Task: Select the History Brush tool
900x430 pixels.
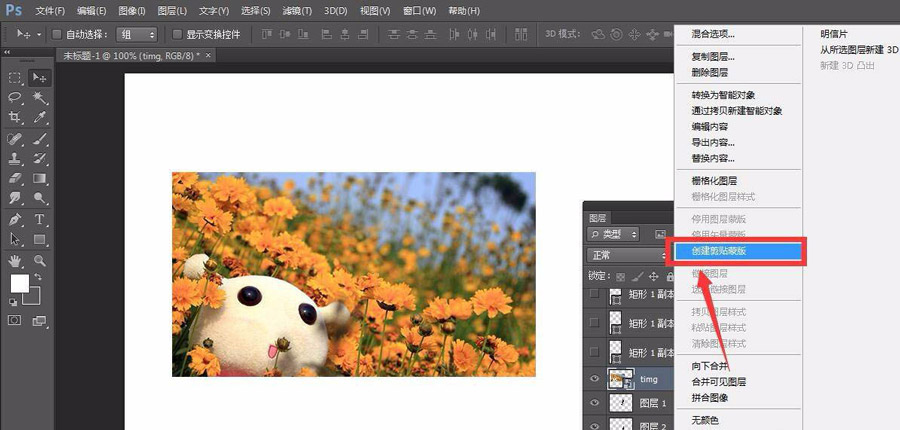Action: [x=39, y=158]
